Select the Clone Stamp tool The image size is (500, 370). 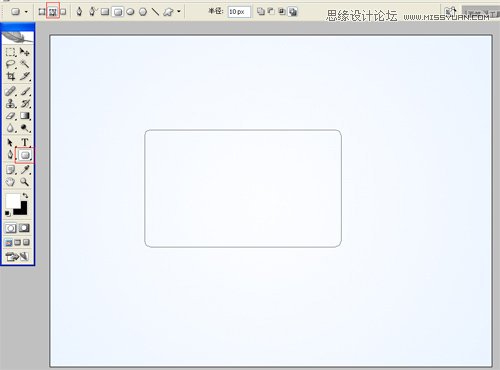click(11, 103)
